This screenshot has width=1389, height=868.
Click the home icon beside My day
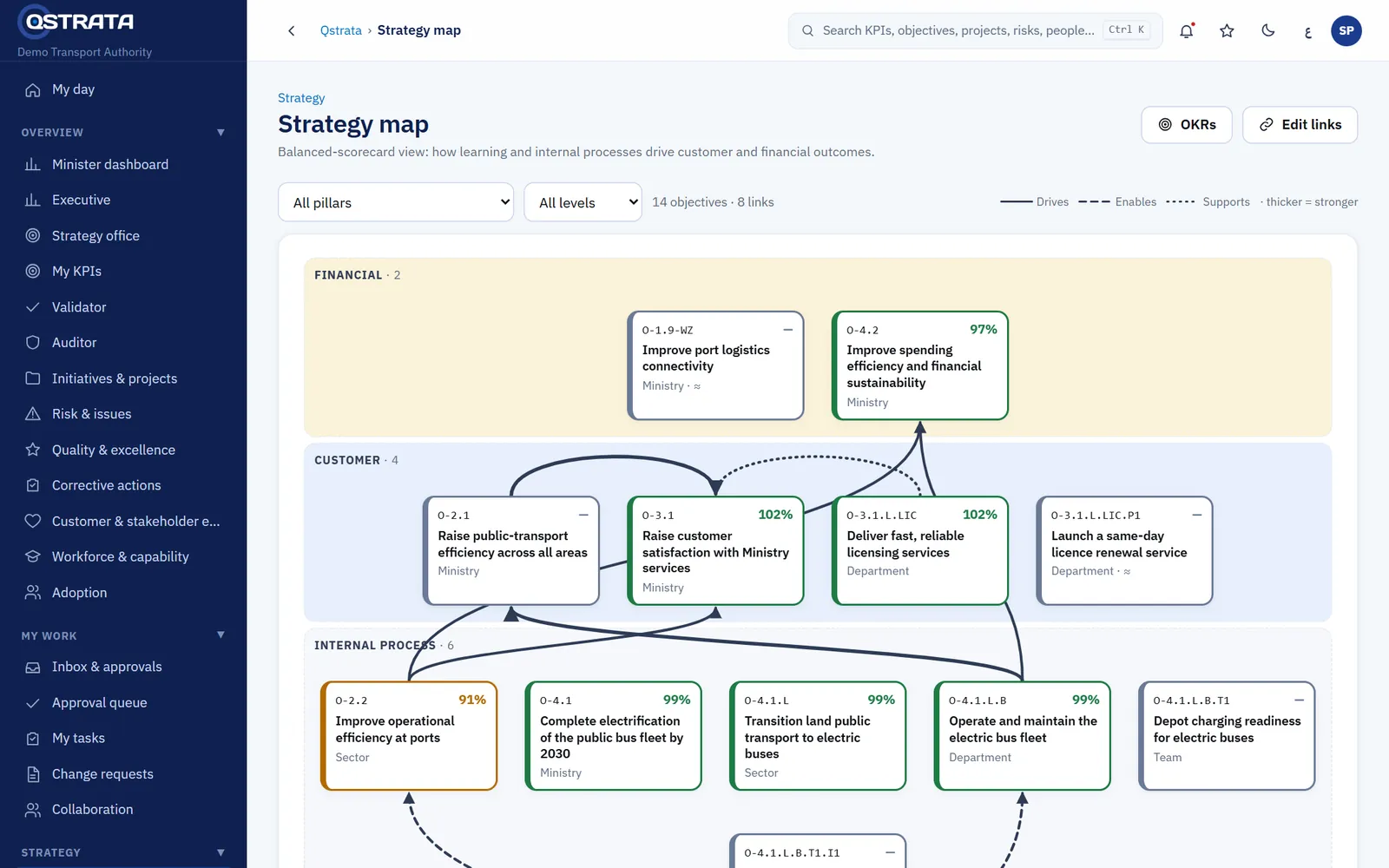[x=33, y=89]
